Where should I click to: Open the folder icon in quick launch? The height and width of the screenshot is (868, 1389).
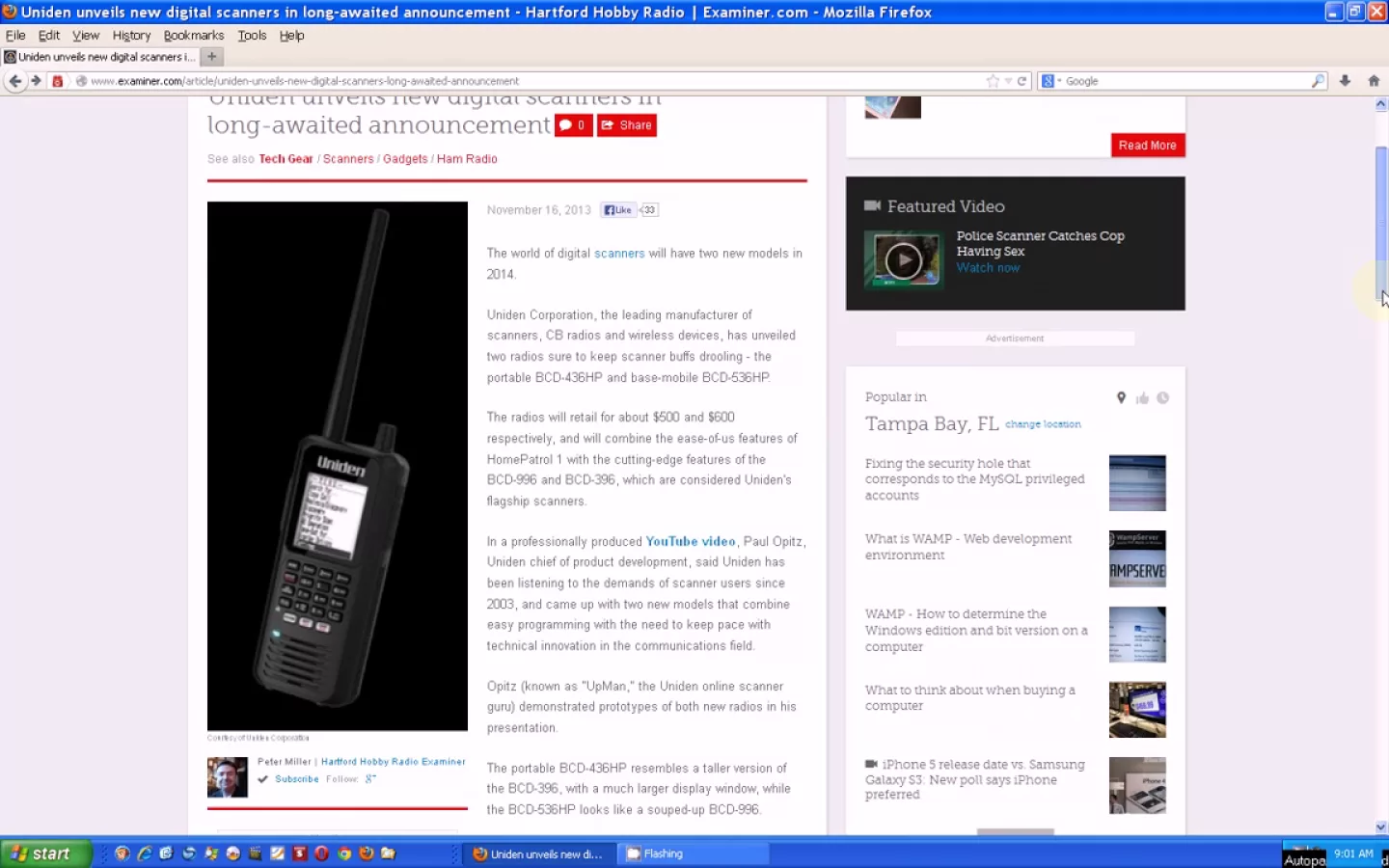coord(389,854)
